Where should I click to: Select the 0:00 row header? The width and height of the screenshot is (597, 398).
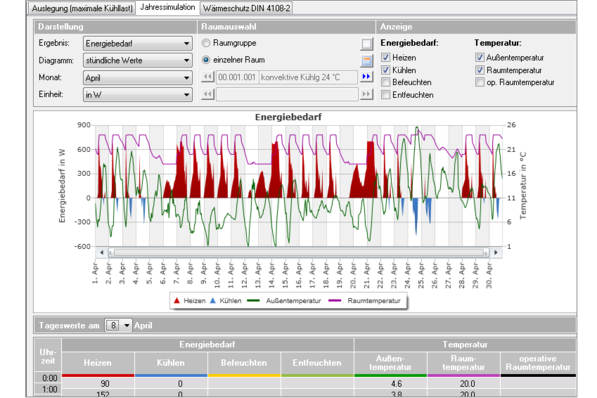click(48, 378)
